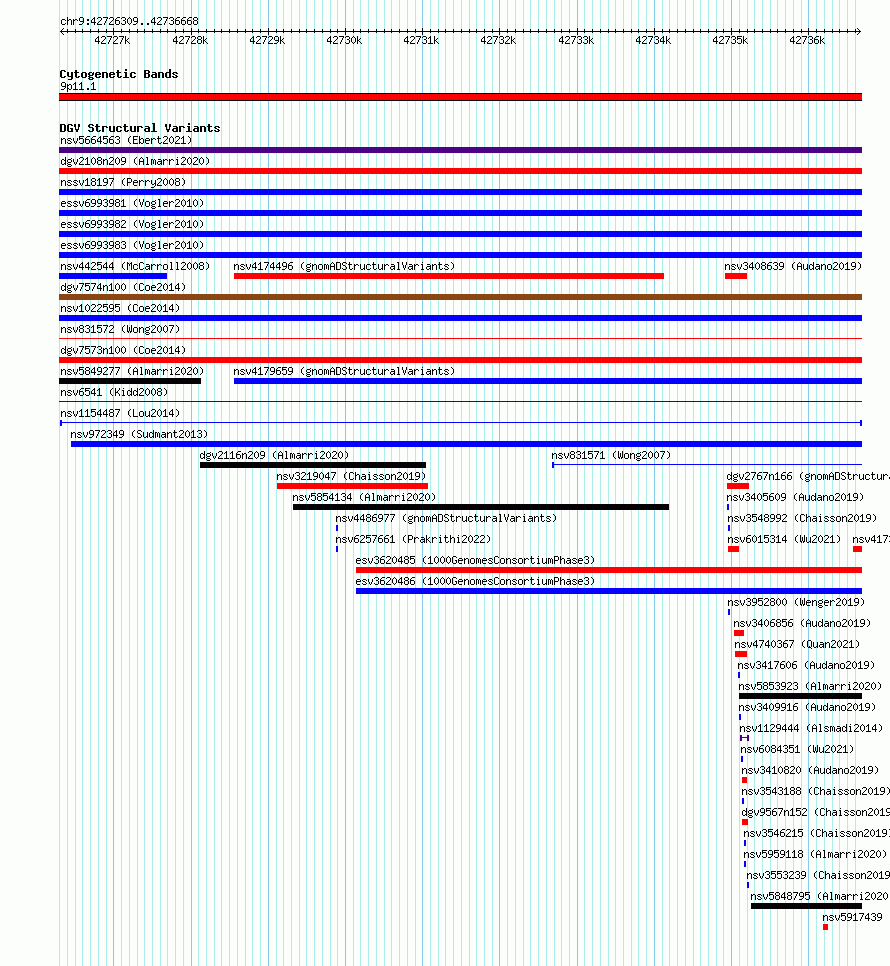Screen dimensions: 890x966
Task: Open the nsv3406856 (Audano2019) label
Action: coord(802,623)
